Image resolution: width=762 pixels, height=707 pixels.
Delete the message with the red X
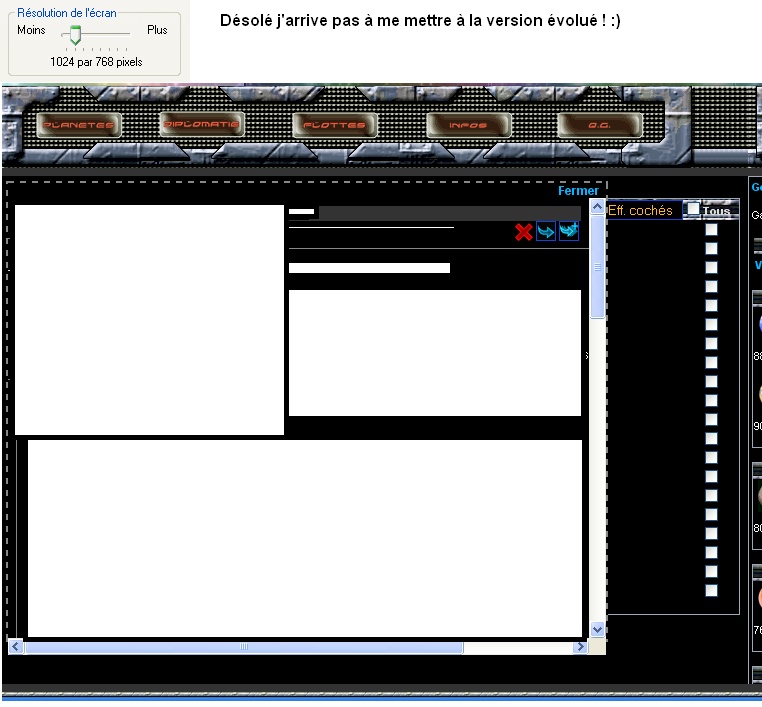pyautogui.click(x=523, y=232)
